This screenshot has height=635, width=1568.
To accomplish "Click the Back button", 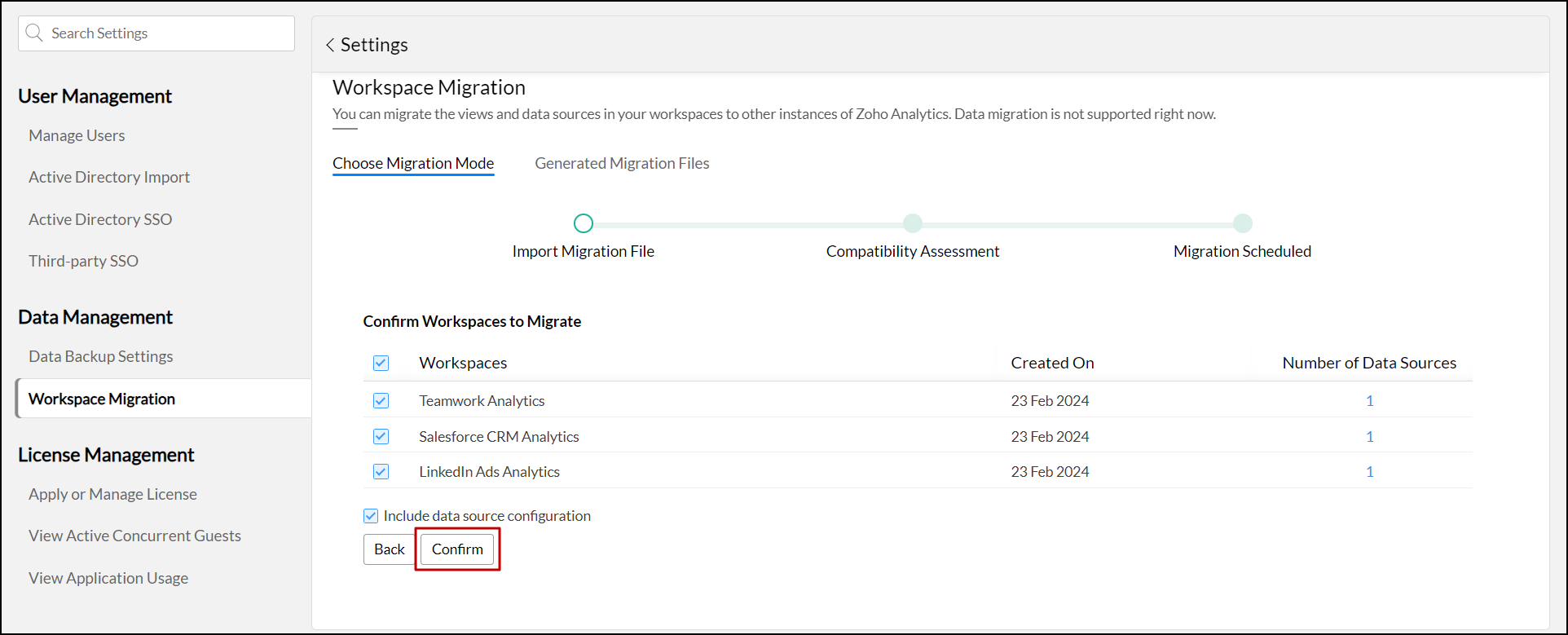I will pos(389,549).
